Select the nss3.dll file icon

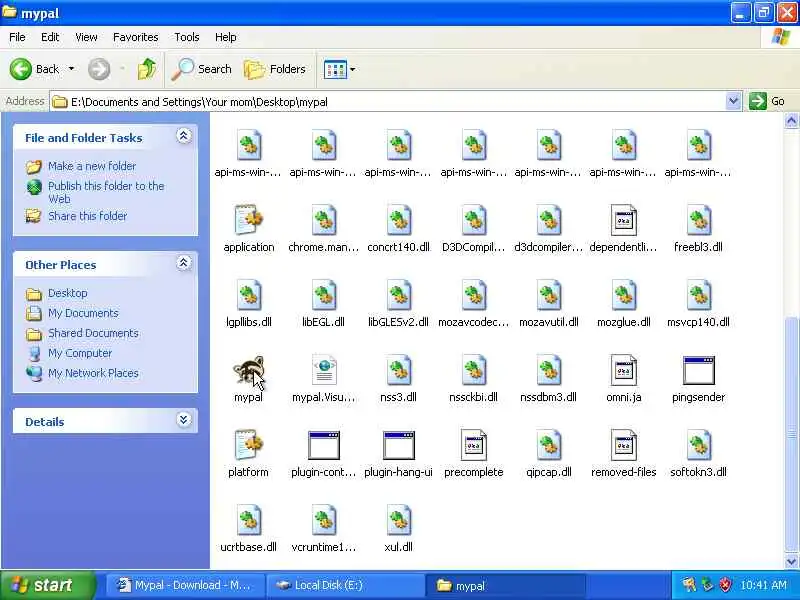pyautogui.click(x=398, y=370)
